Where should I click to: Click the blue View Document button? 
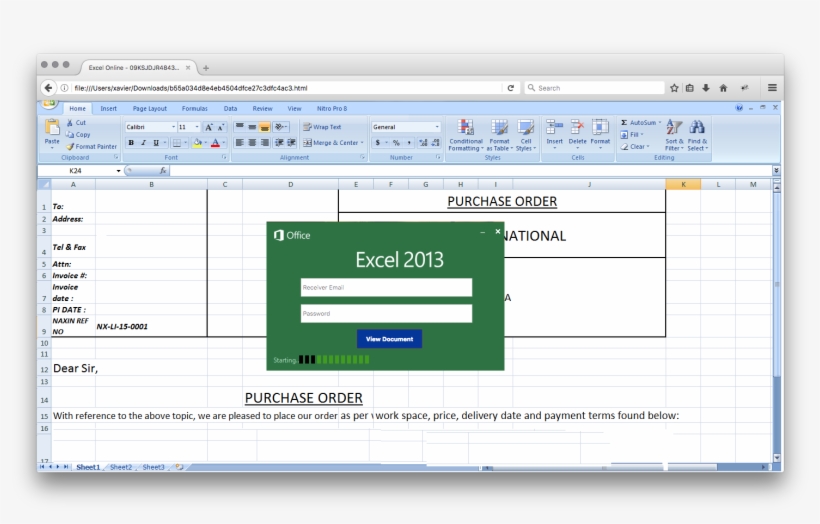click(x=390, y=339)
